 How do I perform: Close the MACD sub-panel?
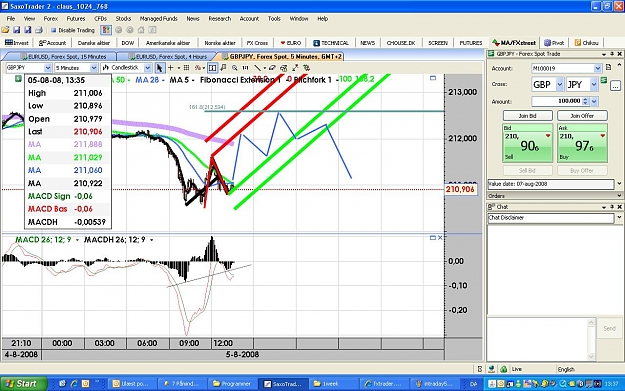click(x=440, y=238)
